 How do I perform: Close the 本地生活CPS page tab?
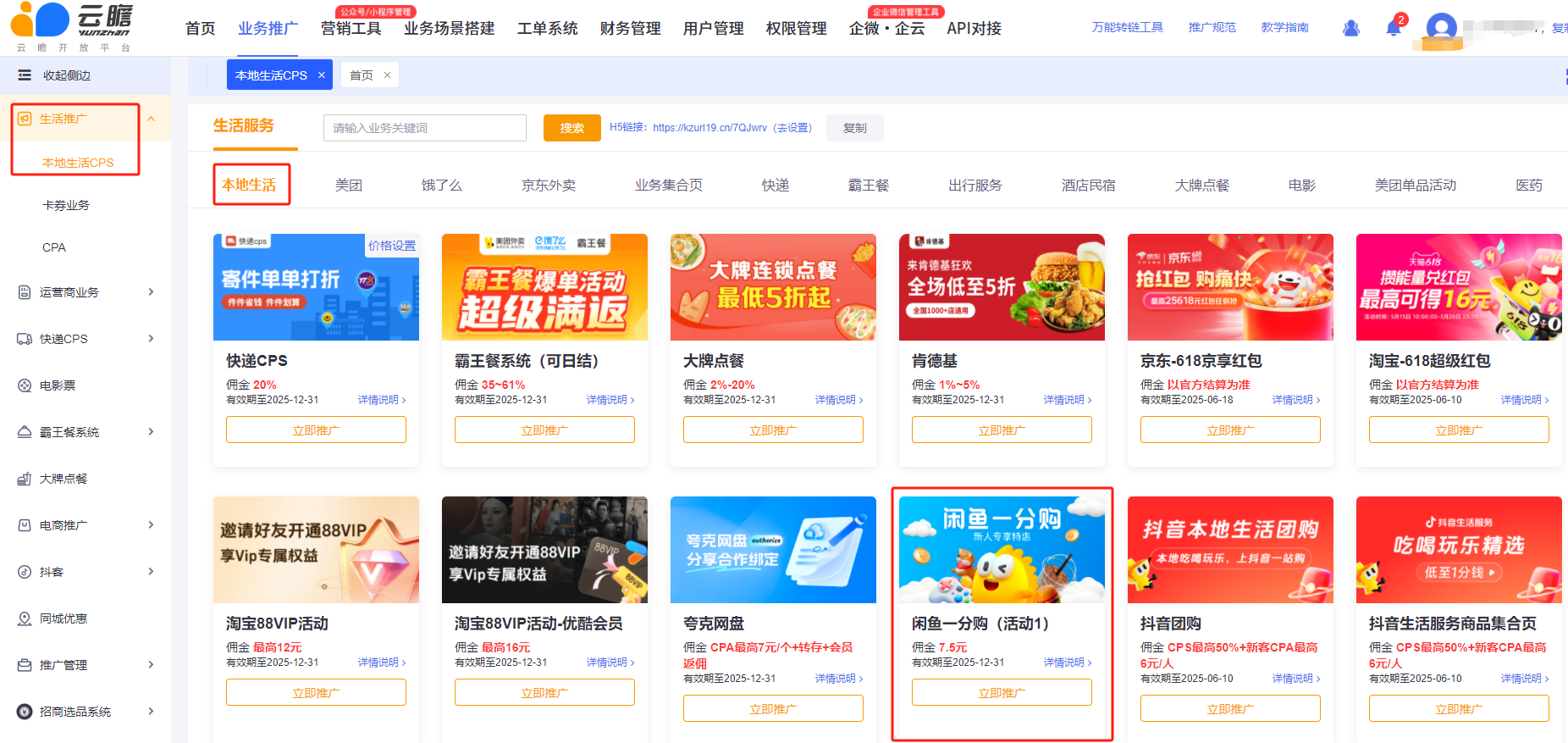coord(322,75)
